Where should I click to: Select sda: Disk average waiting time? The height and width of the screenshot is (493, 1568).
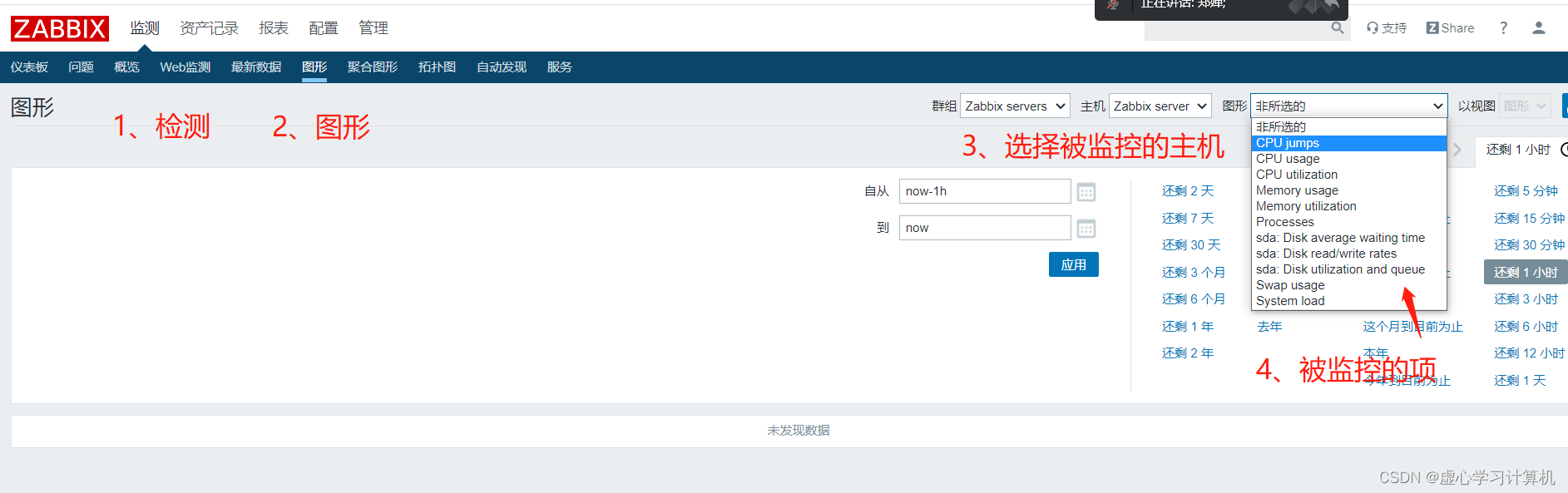tap(1348, 238)
